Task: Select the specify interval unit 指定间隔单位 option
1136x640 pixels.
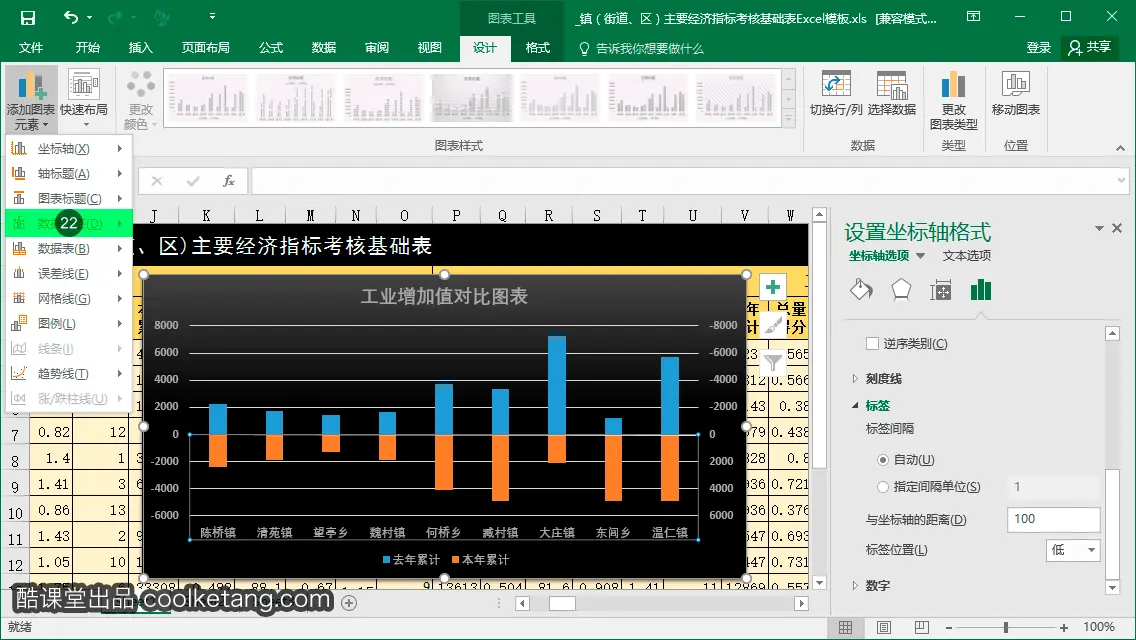Action: pos(882,487)
